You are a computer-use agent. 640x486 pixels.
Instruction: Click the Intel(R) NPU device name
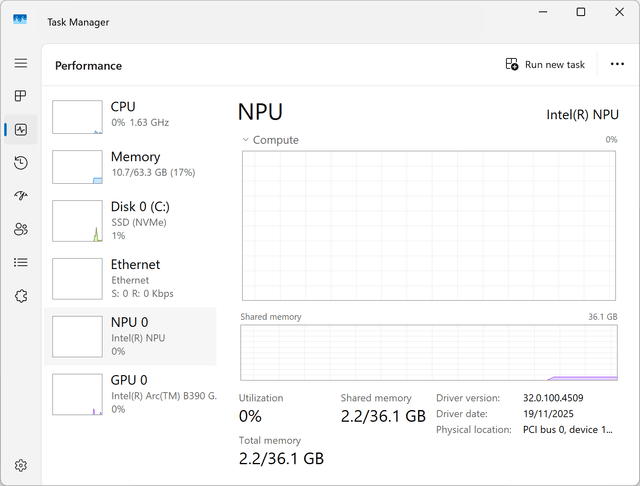(582, 115)
